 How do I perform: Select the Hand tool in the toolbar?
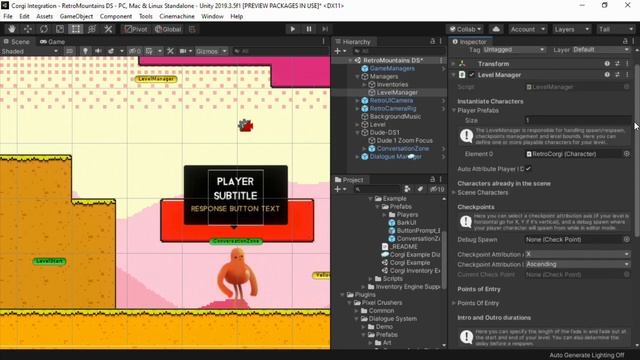11,29
